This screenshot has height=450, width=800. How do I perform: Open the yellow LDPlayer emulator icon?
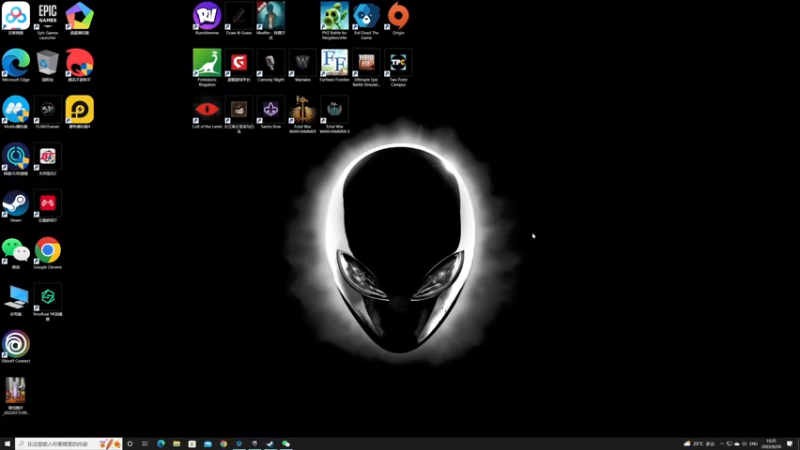[80, 111]
